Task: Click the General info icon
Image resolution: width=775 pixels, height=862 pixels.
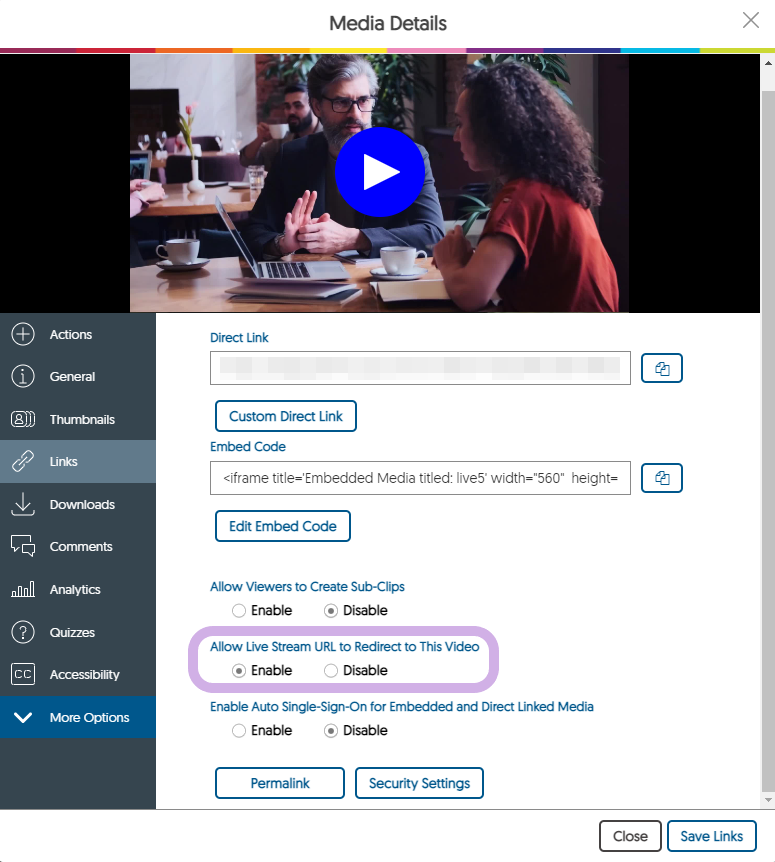Action: [x=23, y=377]
